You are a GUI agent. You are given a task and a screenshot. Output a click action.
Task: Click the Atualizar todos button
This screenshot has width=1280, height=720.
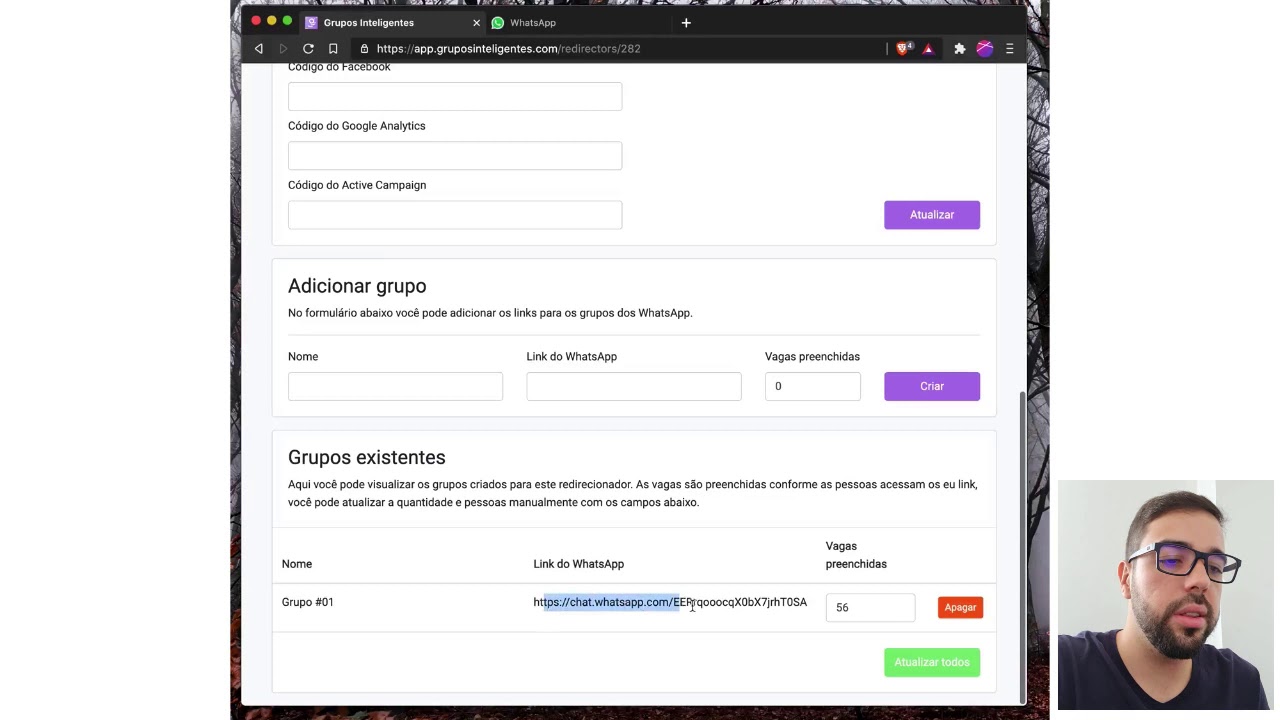(932, 662)
